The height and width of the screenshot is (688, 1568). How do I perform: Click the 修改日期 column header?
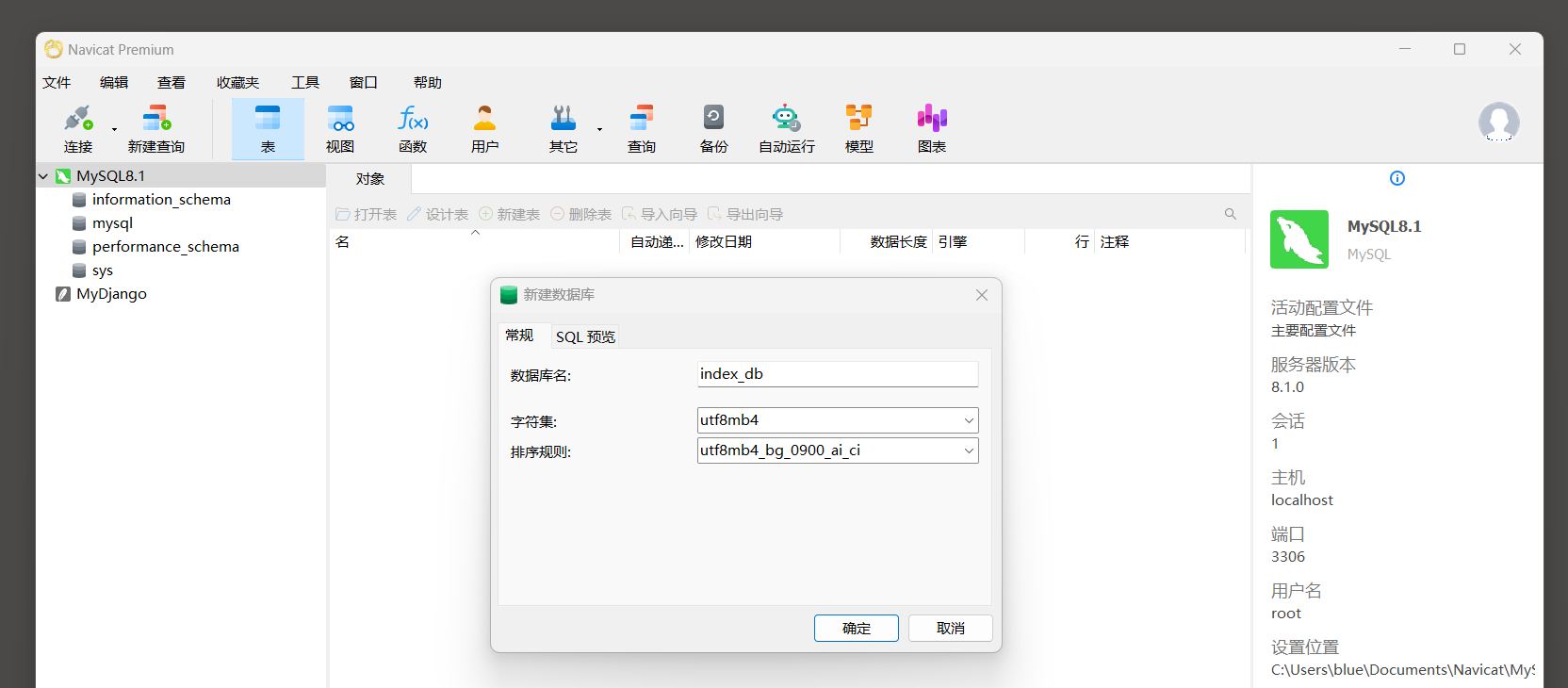(764, 242)
